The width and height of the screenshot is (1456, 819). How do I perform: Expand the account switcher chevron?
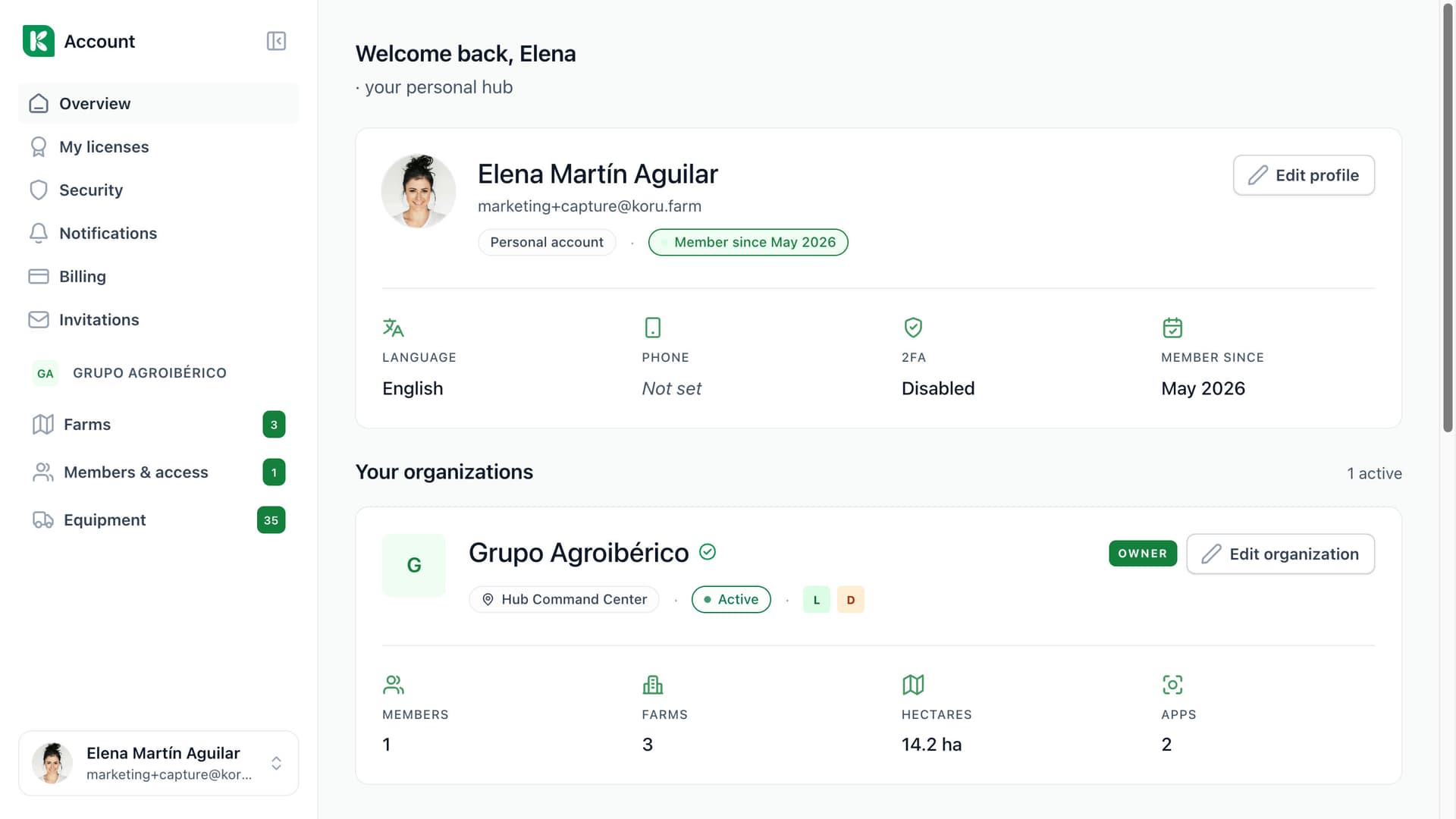click(x=277, y=763)
